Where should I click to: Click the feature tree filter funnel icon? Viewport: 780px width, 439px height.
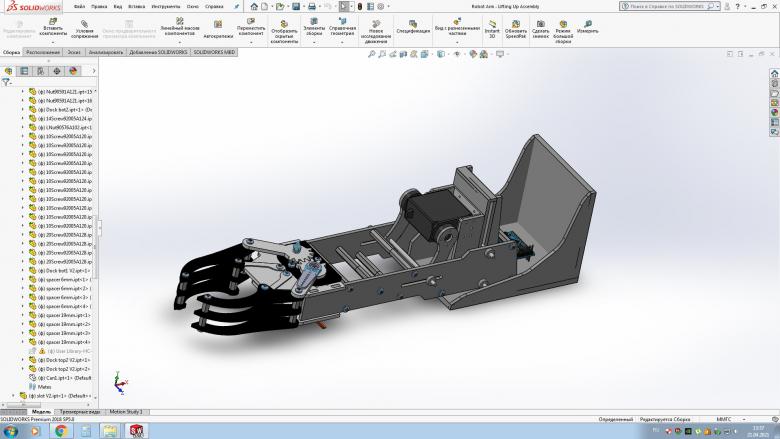5,82
